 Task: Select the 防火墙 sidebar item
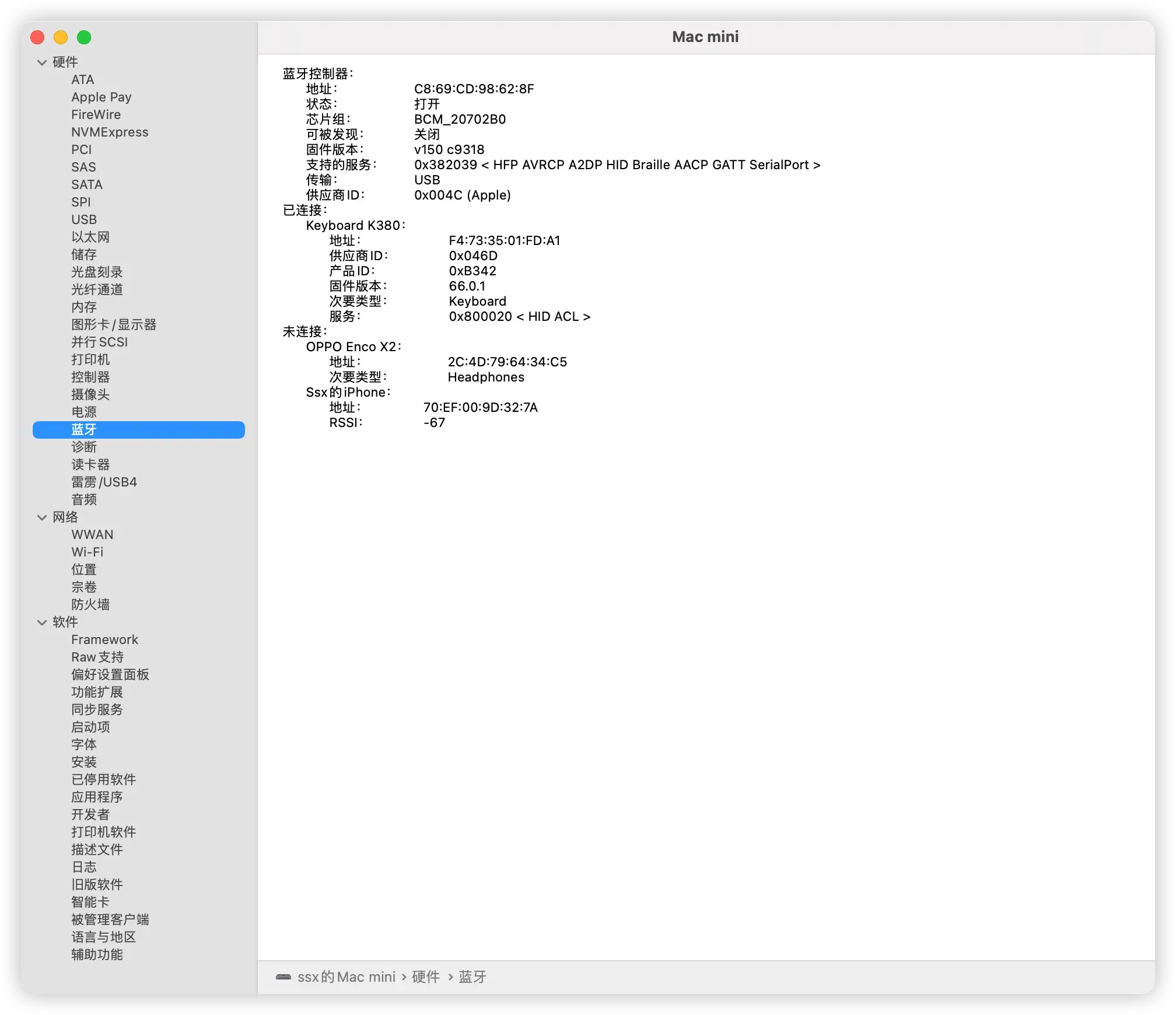[90, 604]
